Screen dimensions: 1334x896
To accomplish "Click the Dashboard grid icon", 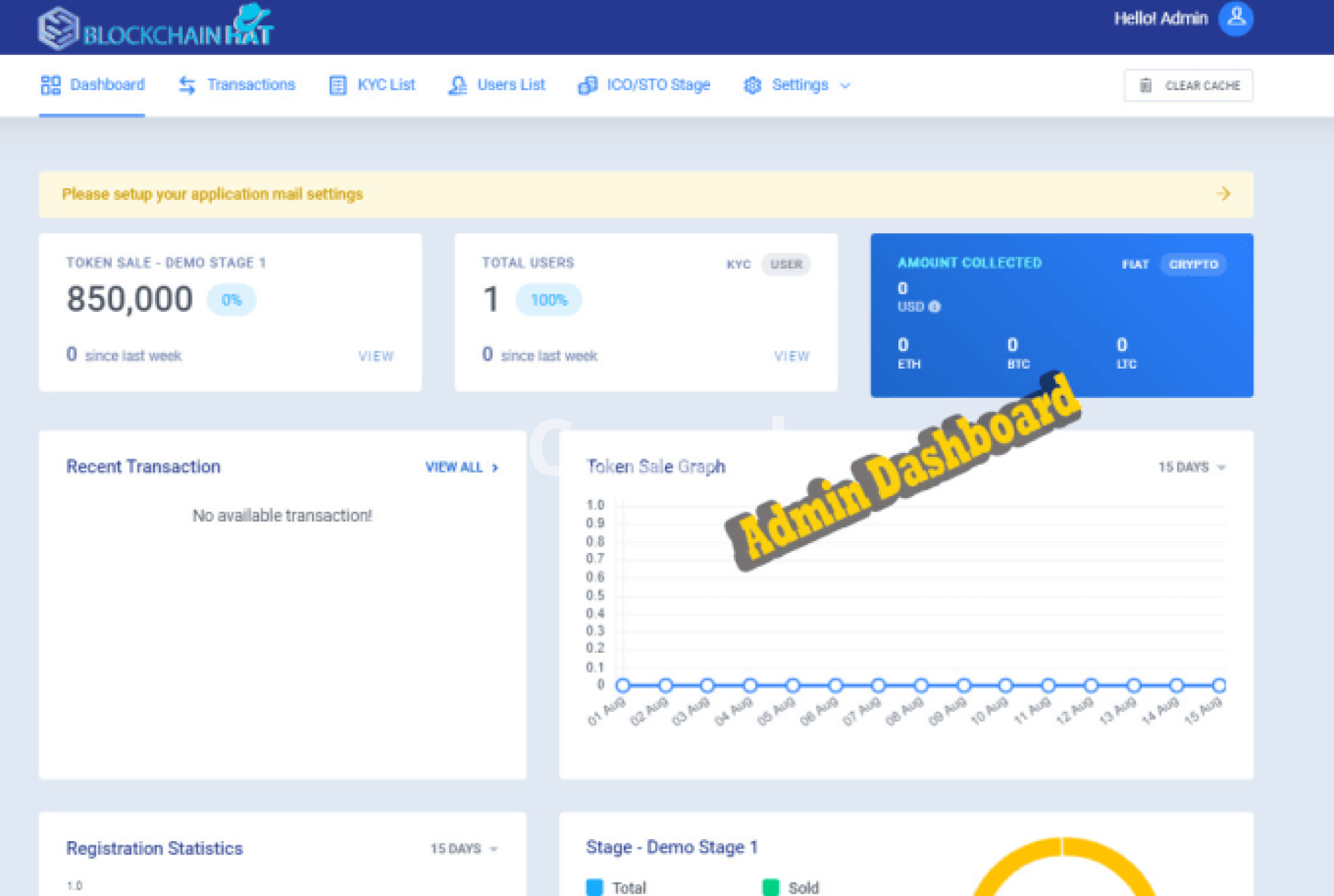I will coord(51,85).
